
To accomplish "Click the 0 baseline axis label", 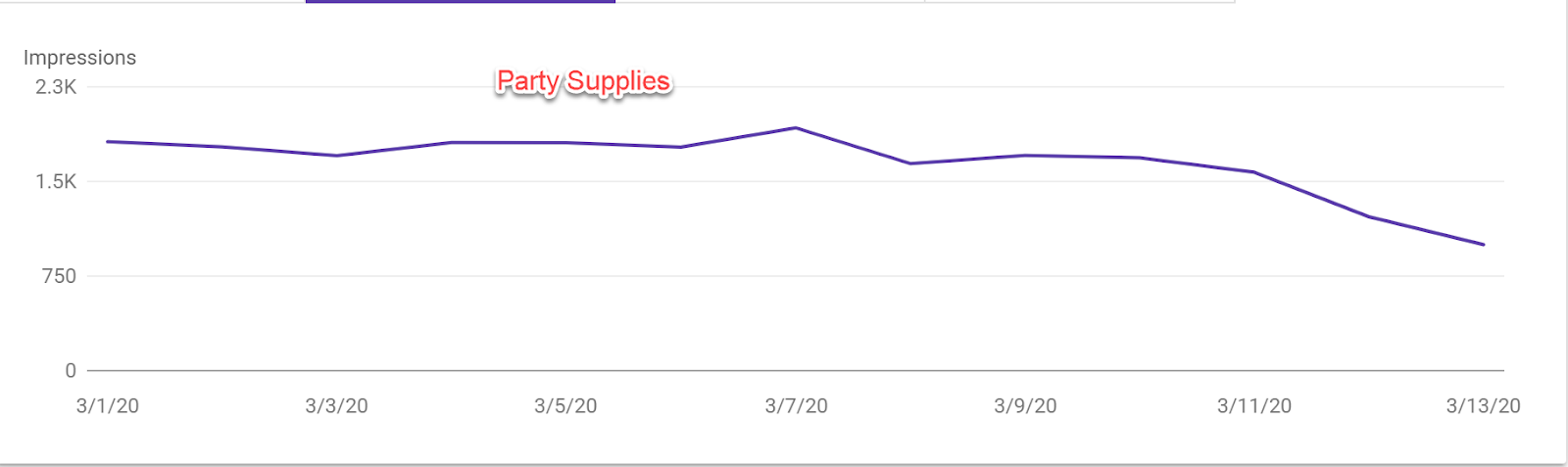I will (x=71, y=370).
